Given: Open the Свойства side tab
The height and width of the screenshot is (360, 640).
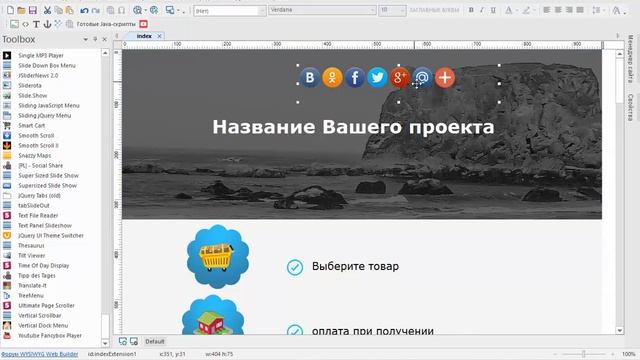Looking at the screenshot, I should point(631,107).
